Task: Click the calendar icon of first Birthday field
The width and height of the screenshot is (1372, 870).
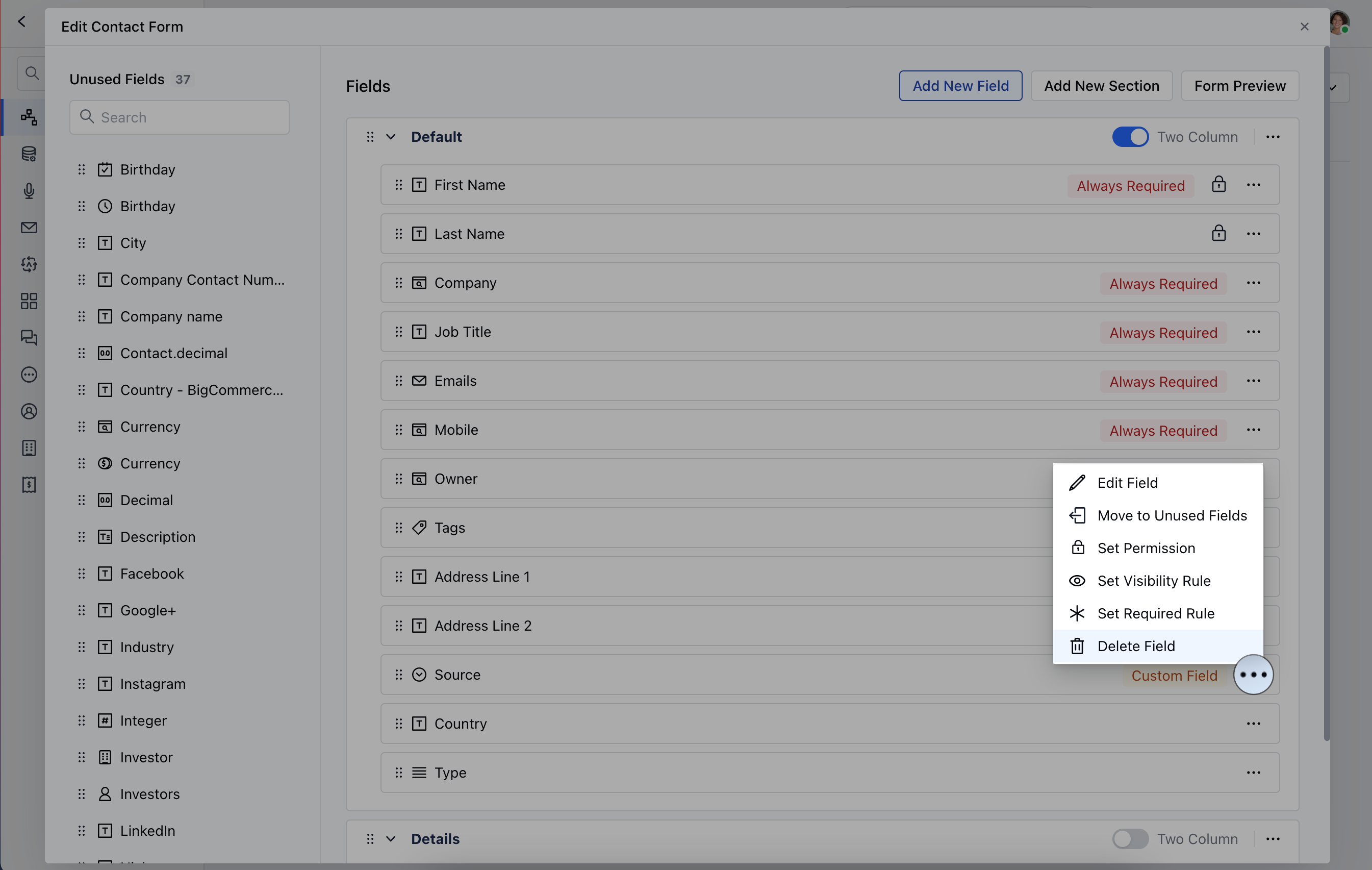Action: (105, 169)
